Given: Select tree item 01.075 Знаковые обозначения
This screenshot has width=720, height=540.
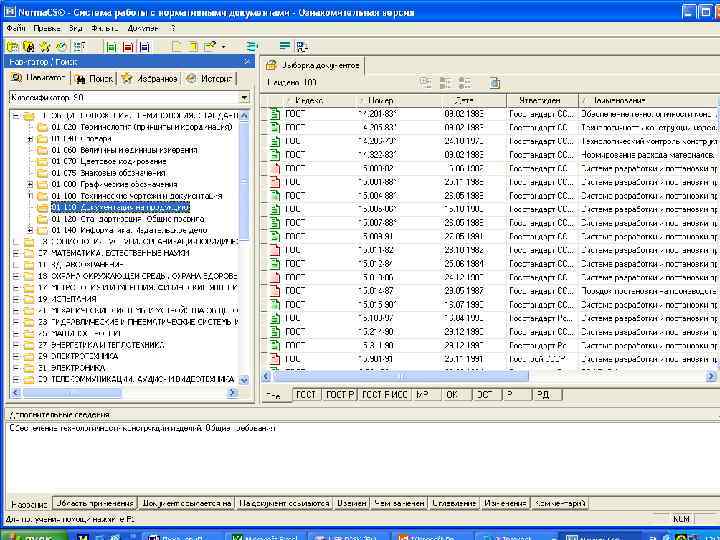Looking at the screenshot, I should [108, 173].
